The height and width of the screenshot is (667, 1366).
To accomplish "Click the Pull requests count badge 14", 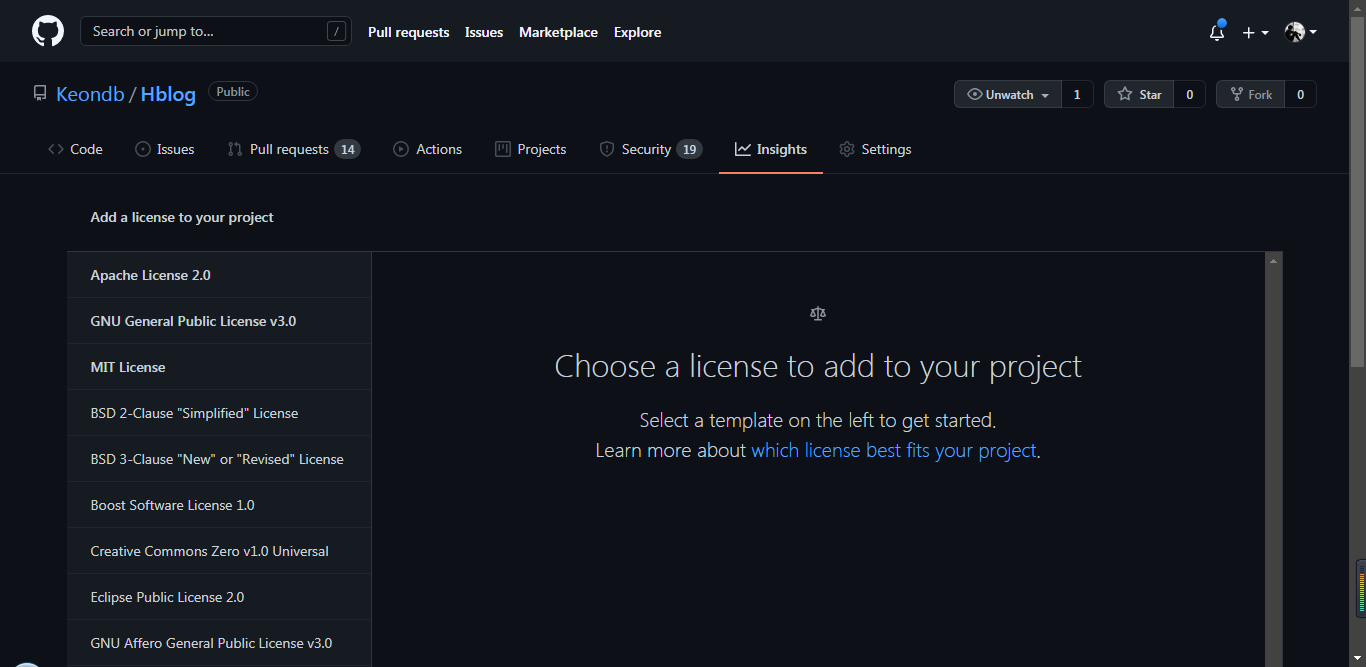I will [x=347, y=149].
